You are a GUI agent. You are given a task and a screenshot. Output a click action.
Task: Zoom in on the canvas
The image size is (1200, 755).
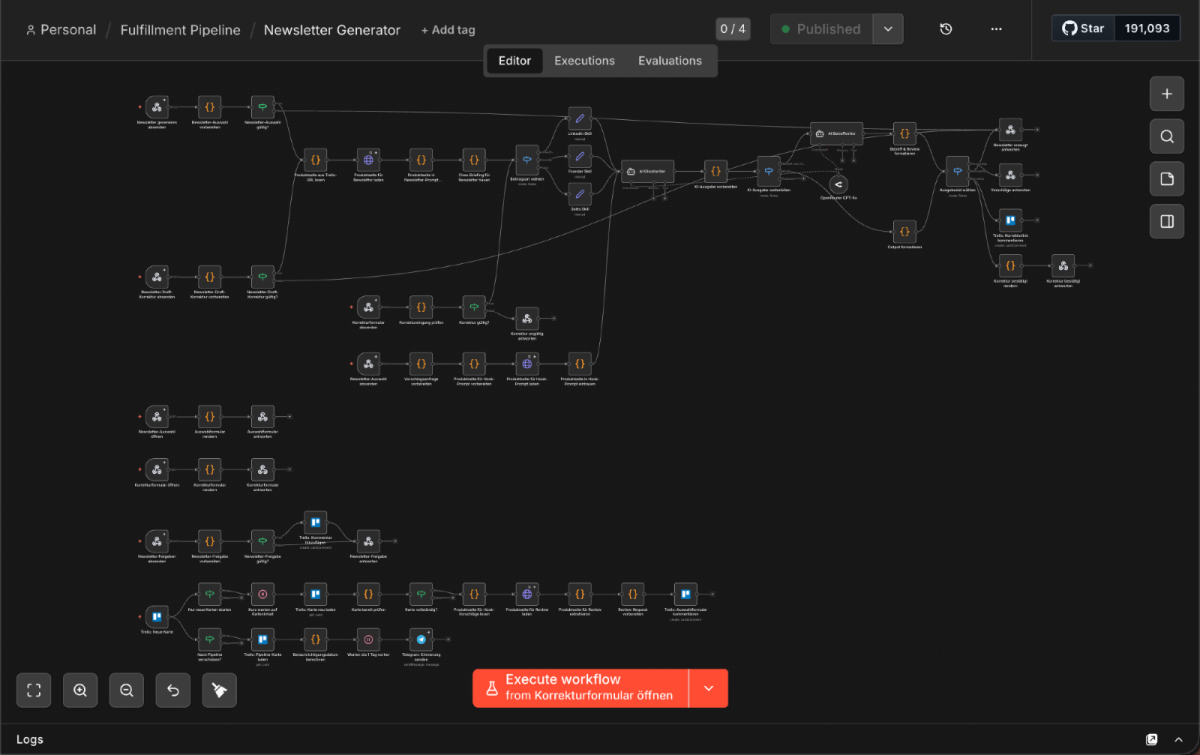[80, 690]
